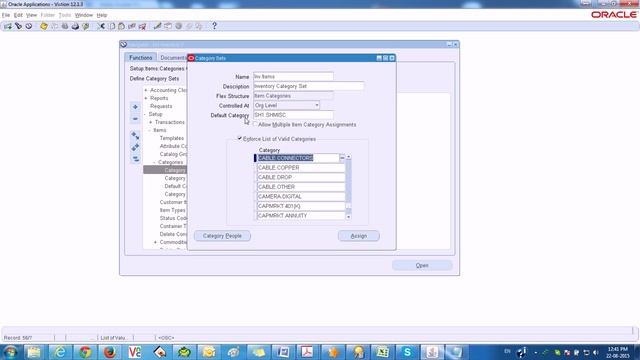
Task: Expand the Accounting Close Cycle tree node
Action: coord(146,90)
